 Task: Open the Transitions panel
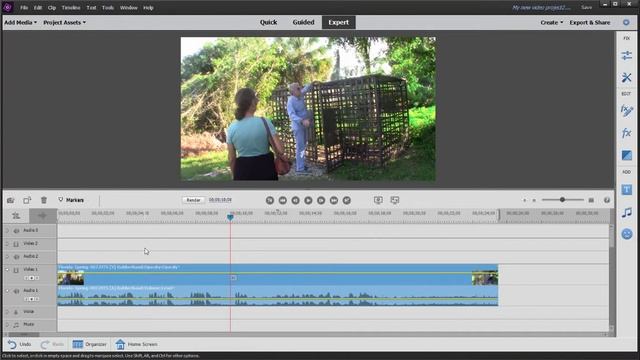click(x=627, y=155)
